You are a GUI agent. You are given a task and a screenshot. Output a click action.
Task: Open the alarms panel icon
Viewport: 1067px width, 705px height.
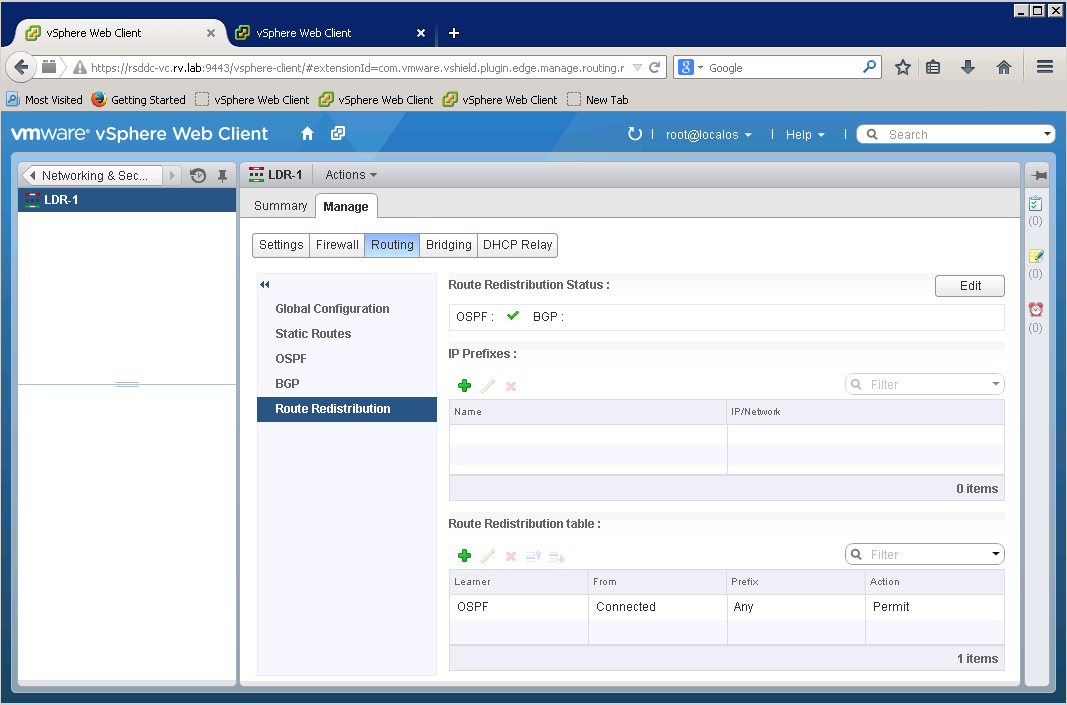[x=1036, y=310]
